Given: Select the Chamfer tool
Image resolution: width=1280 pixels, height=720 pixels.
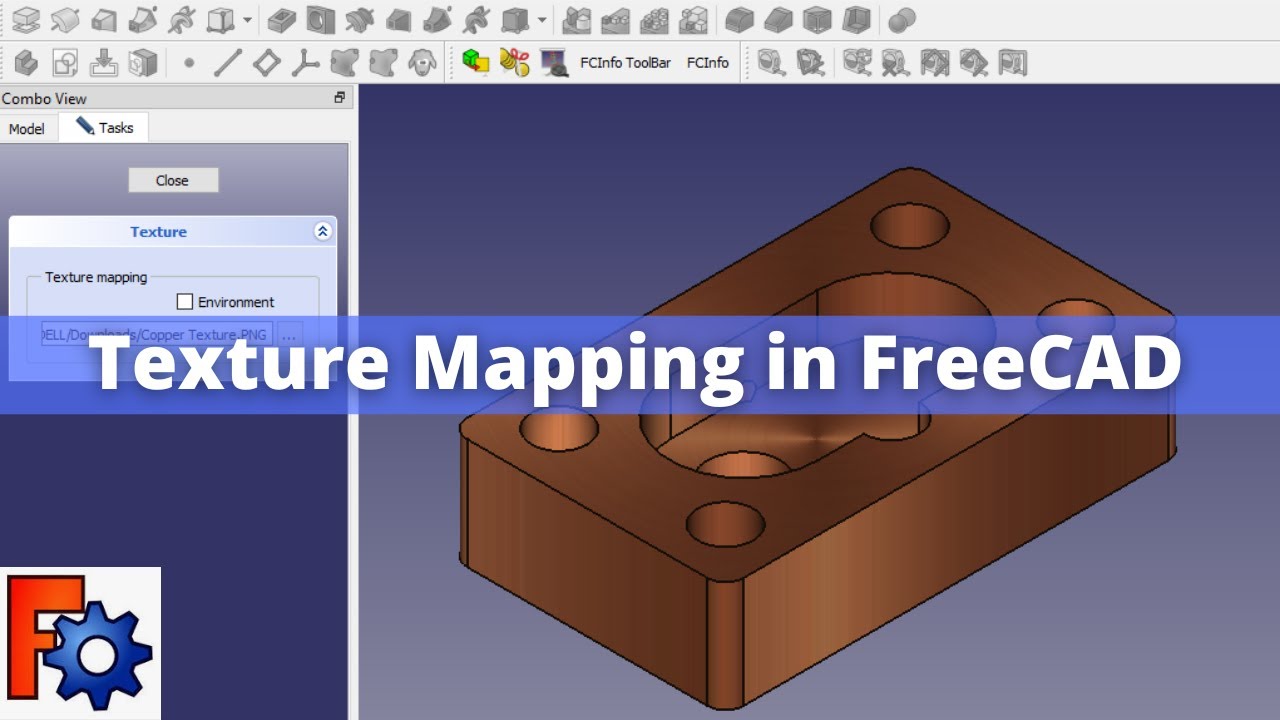Looking at the screenshot, I should coord(778,19).
